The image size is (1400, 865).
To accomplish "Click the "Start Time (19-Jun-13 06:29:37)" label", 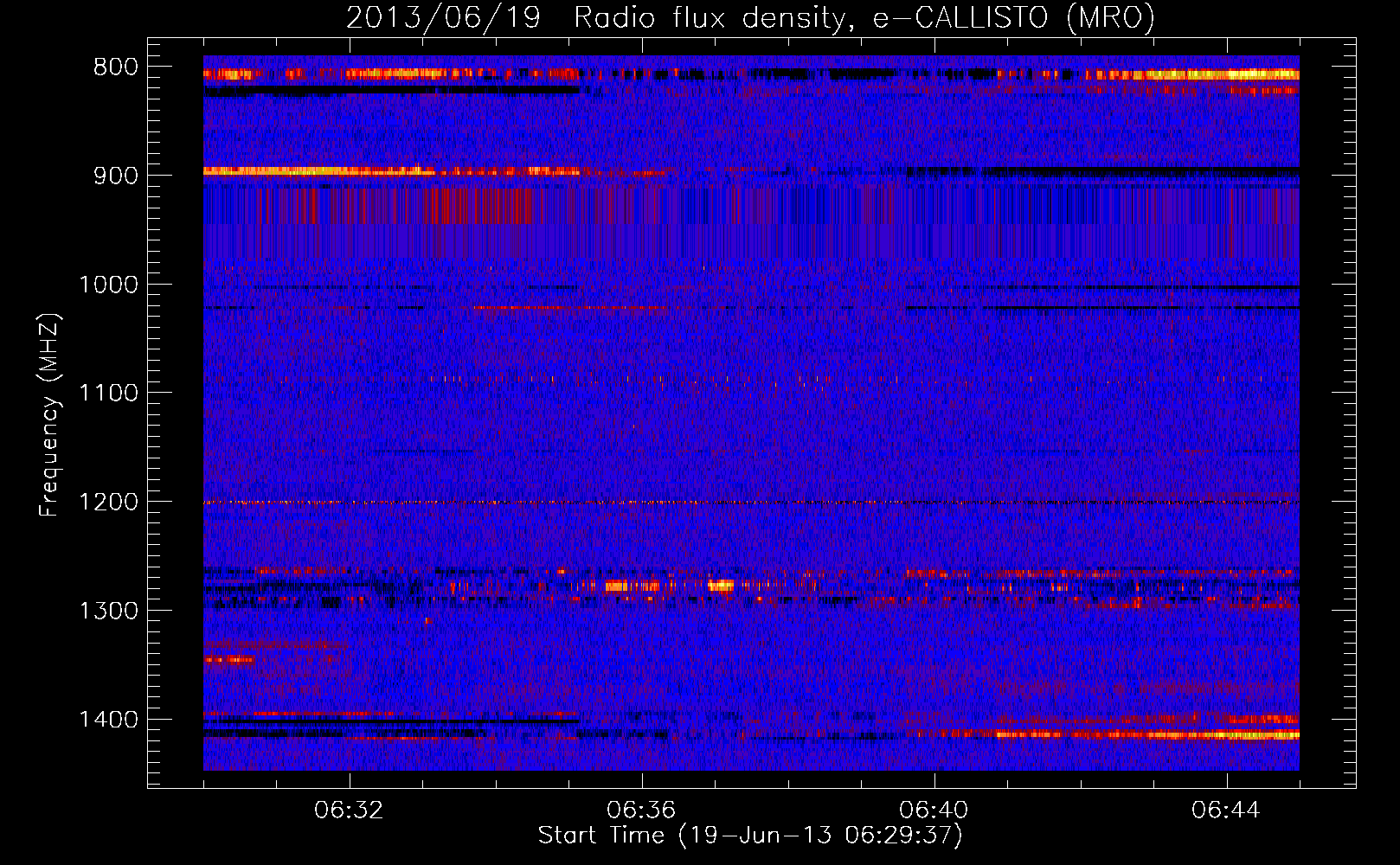I will [750, 836].
